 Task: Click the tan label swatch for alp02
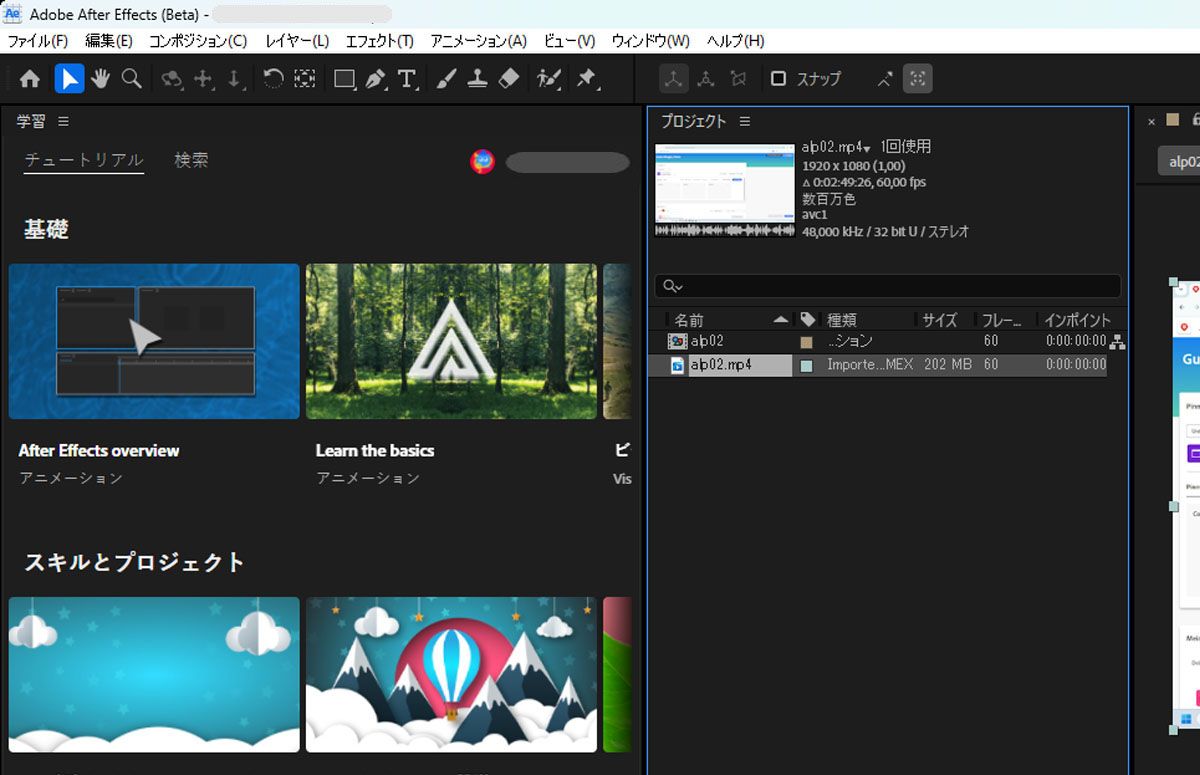point(807,342)
